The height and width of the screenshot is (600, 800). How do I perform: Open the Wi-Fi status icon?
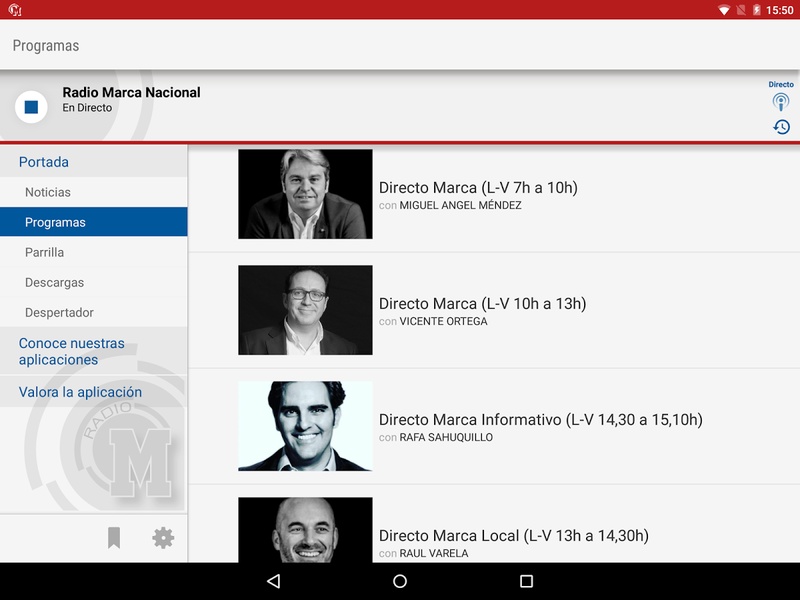[x=723, y=10]
